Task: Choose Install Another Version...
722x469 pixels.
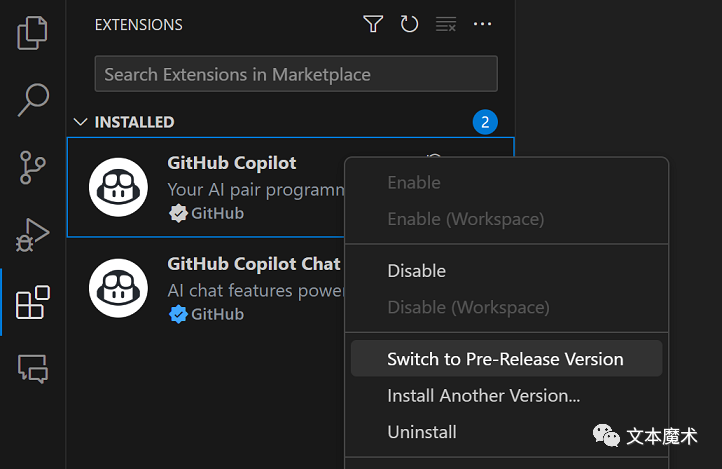Action: coord(507,395)
